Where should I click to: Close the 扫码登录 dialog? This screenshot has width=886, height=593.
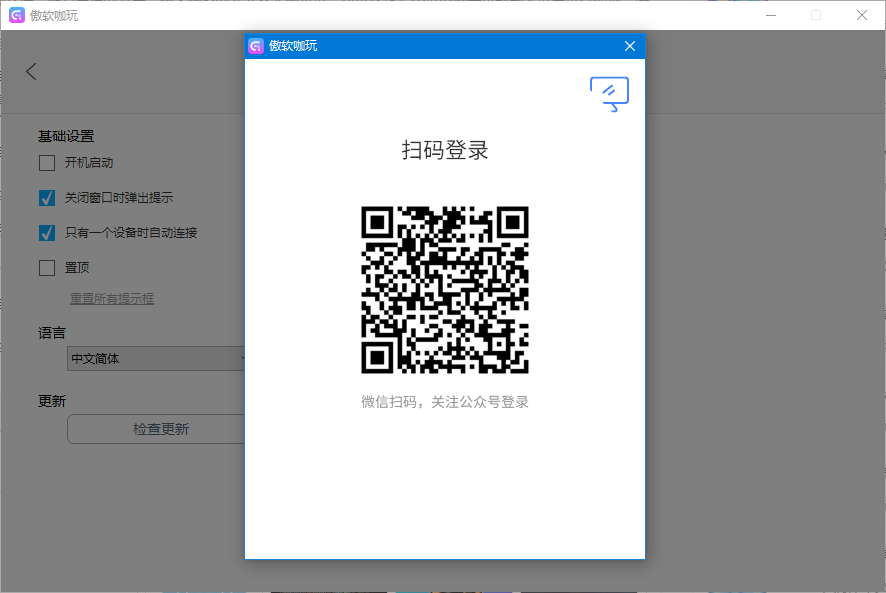[x=630, y=46]
